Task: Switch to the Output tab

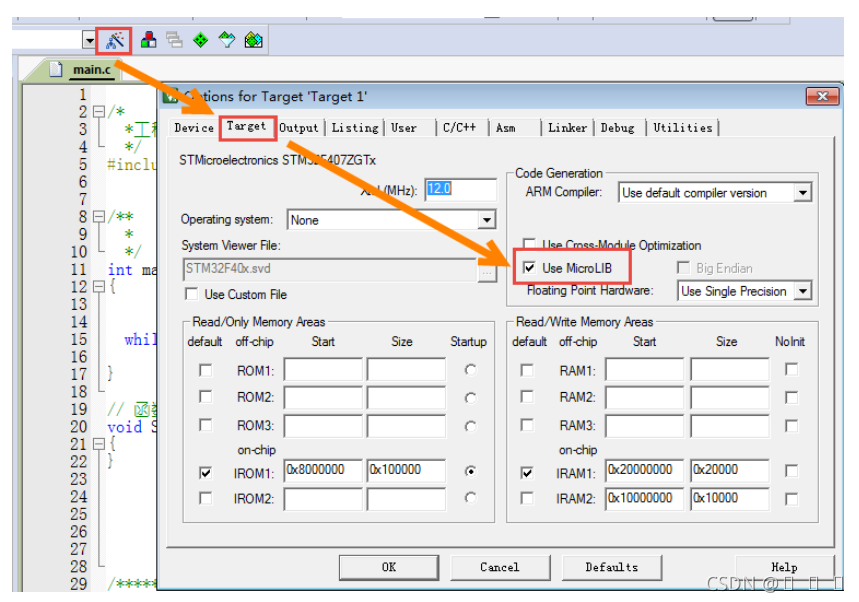Action: click(299, 128)
